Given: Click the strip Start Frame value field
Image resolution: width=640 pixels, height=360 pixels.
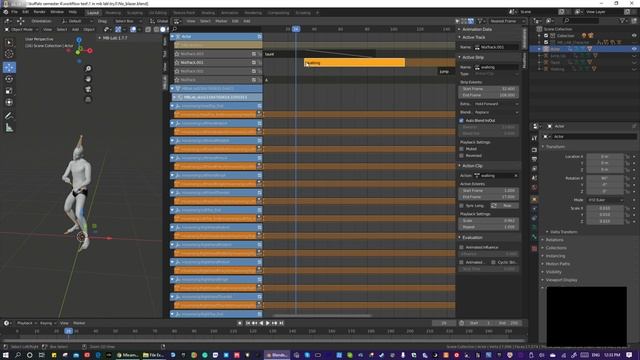Looking at the screenshot, I should coord(489,89).
